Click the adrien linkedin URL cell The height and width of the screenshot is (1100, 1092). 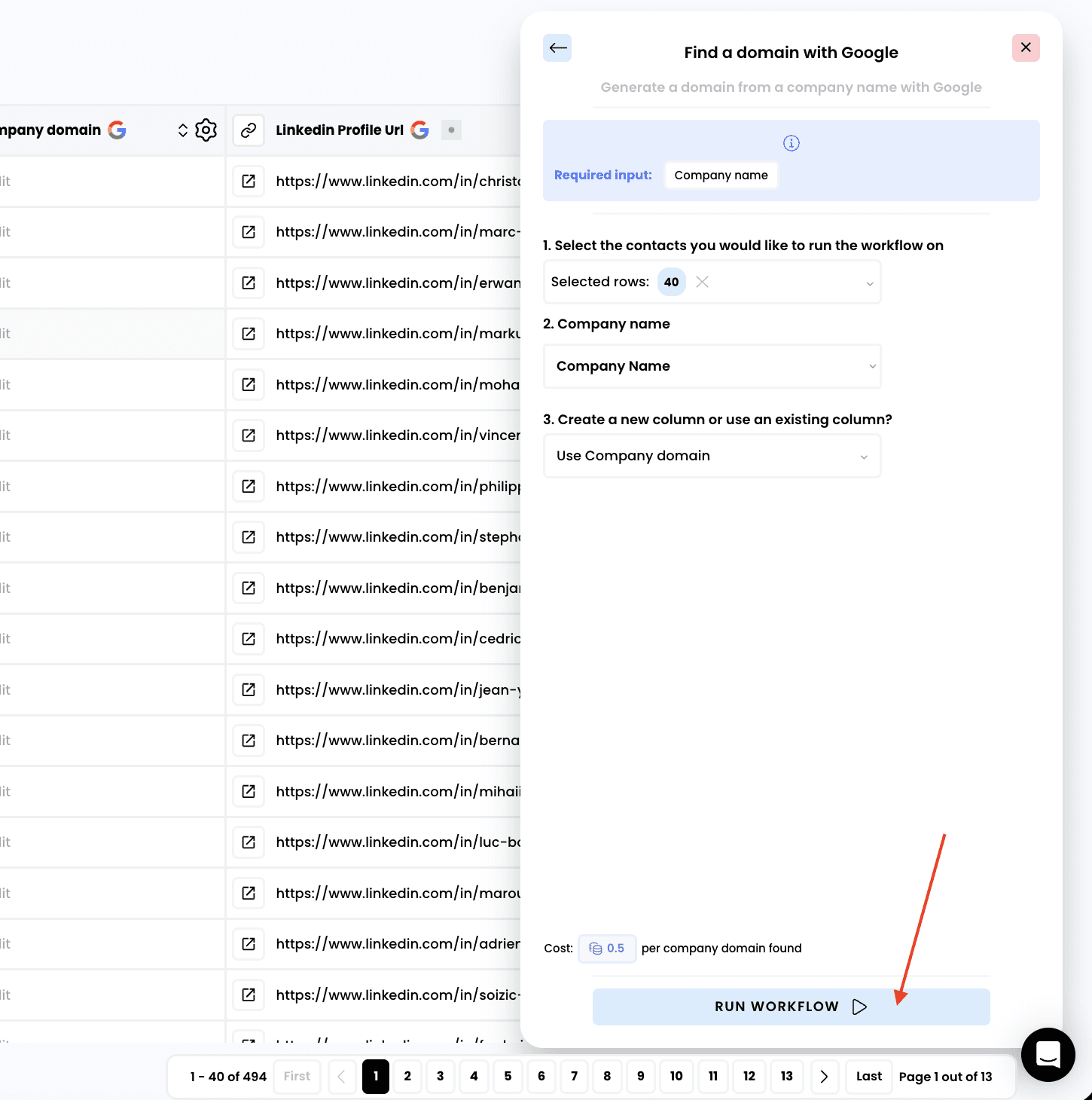tap(398, 944)
